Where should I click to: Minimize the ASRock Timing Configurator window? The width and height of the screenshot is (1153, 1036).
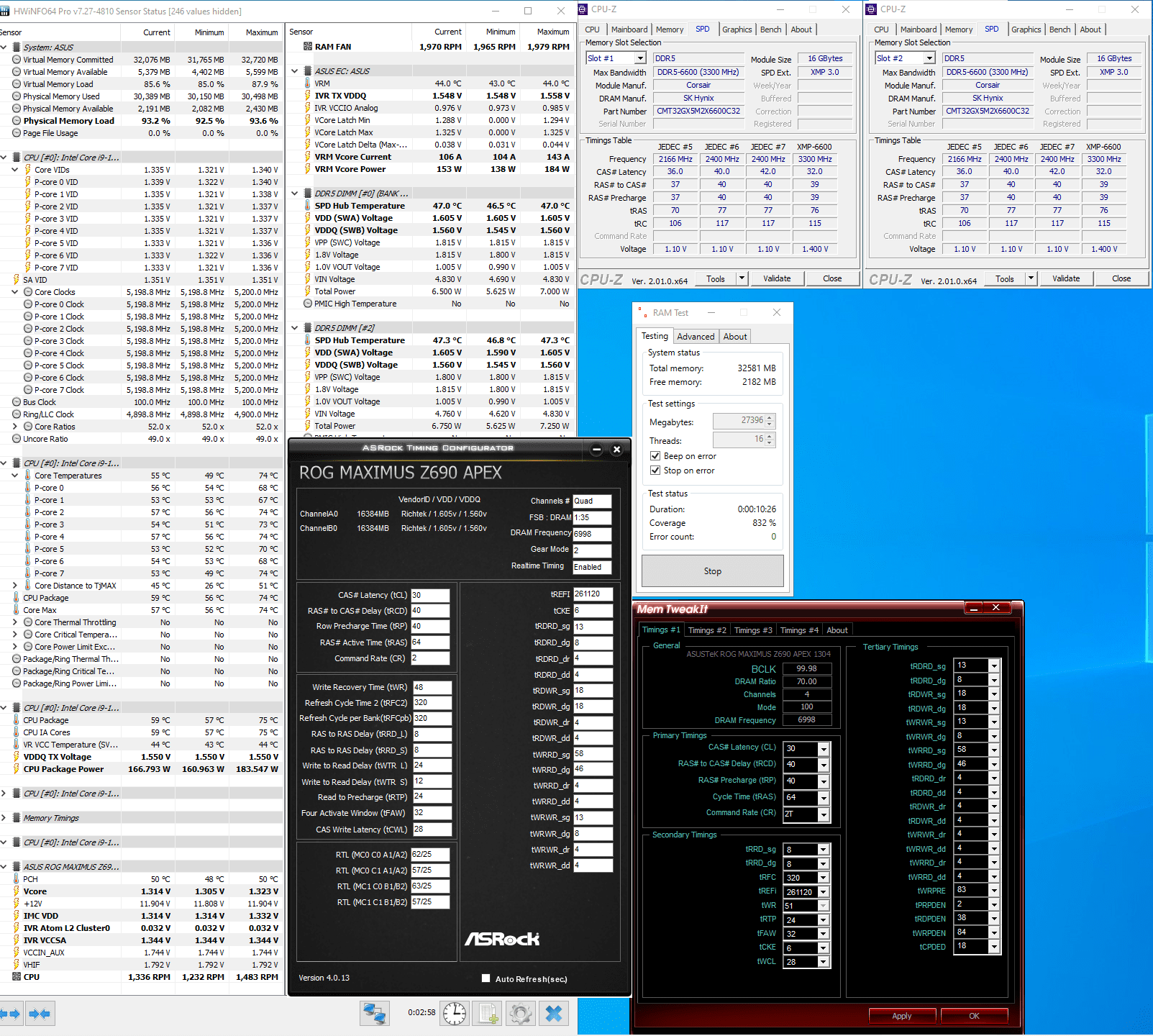(596, 450)
